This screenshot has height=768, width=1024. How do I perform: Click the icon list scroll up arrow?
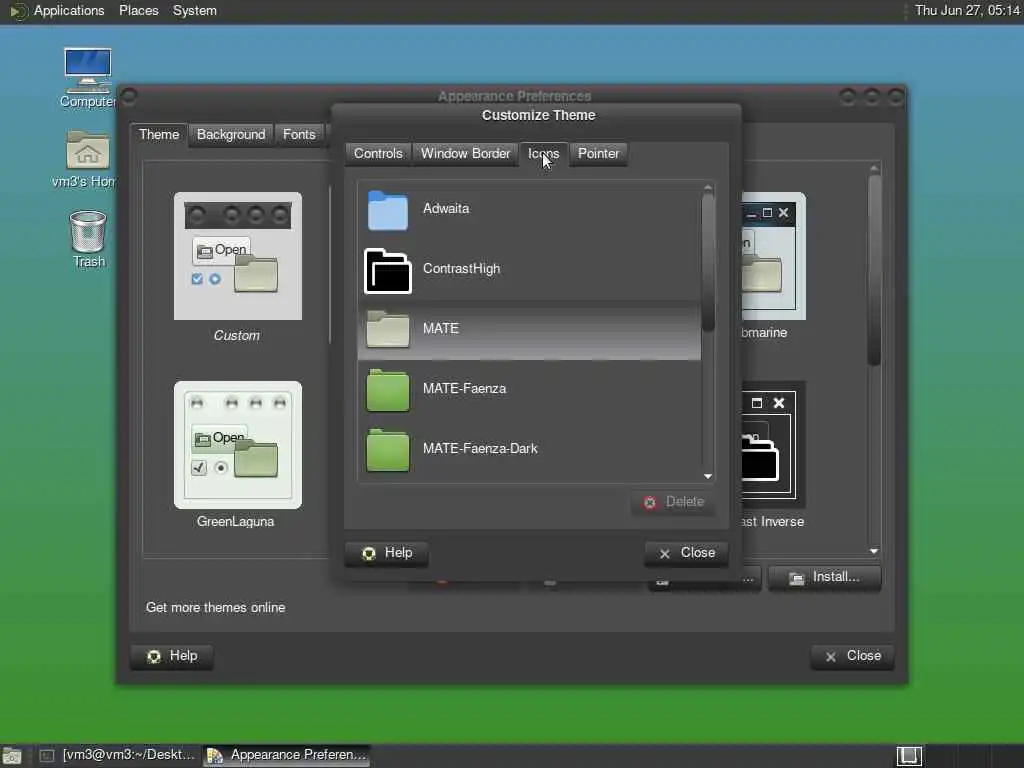708,188
